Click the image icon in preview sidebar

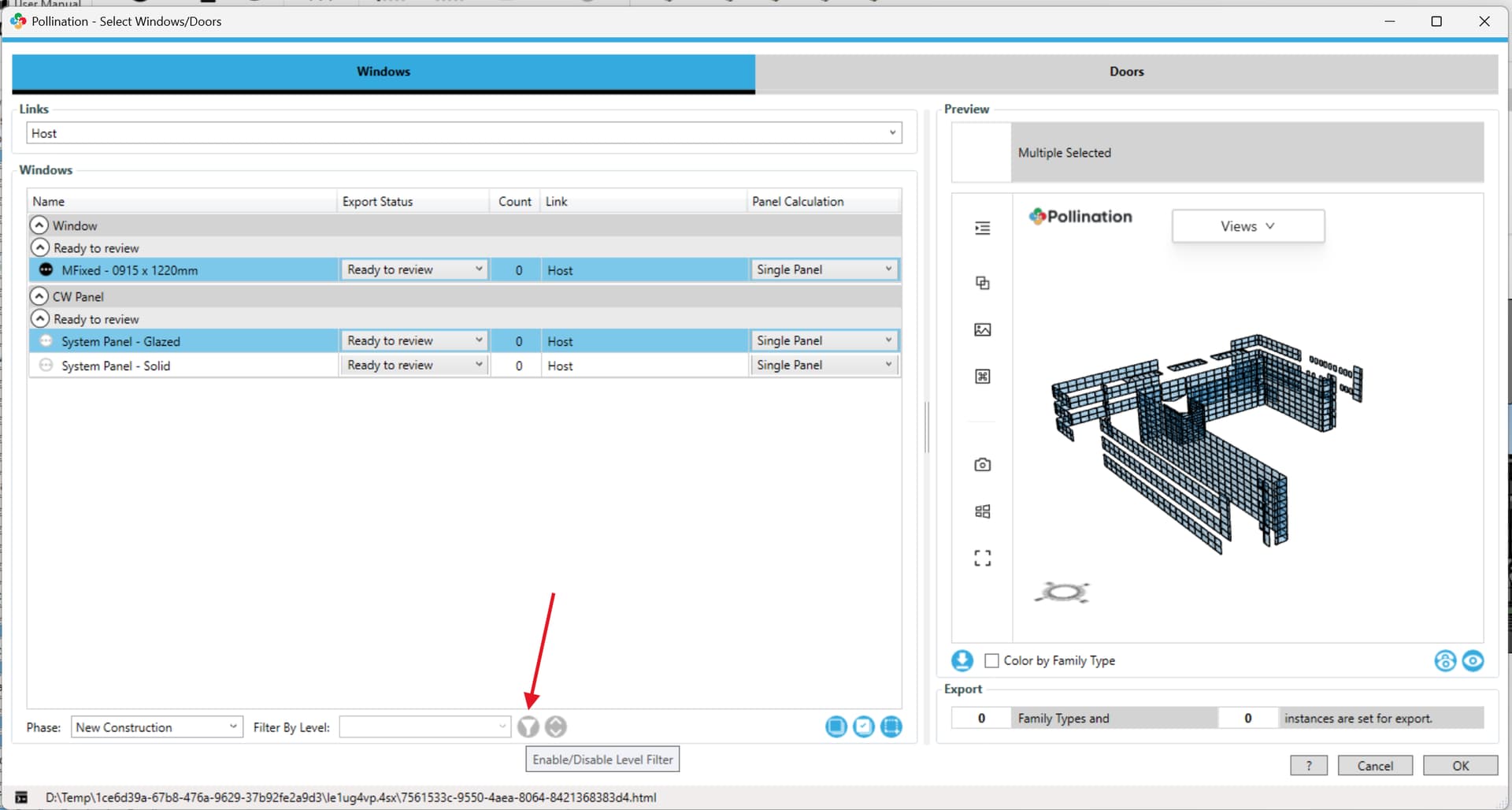[x=983, y=329]
